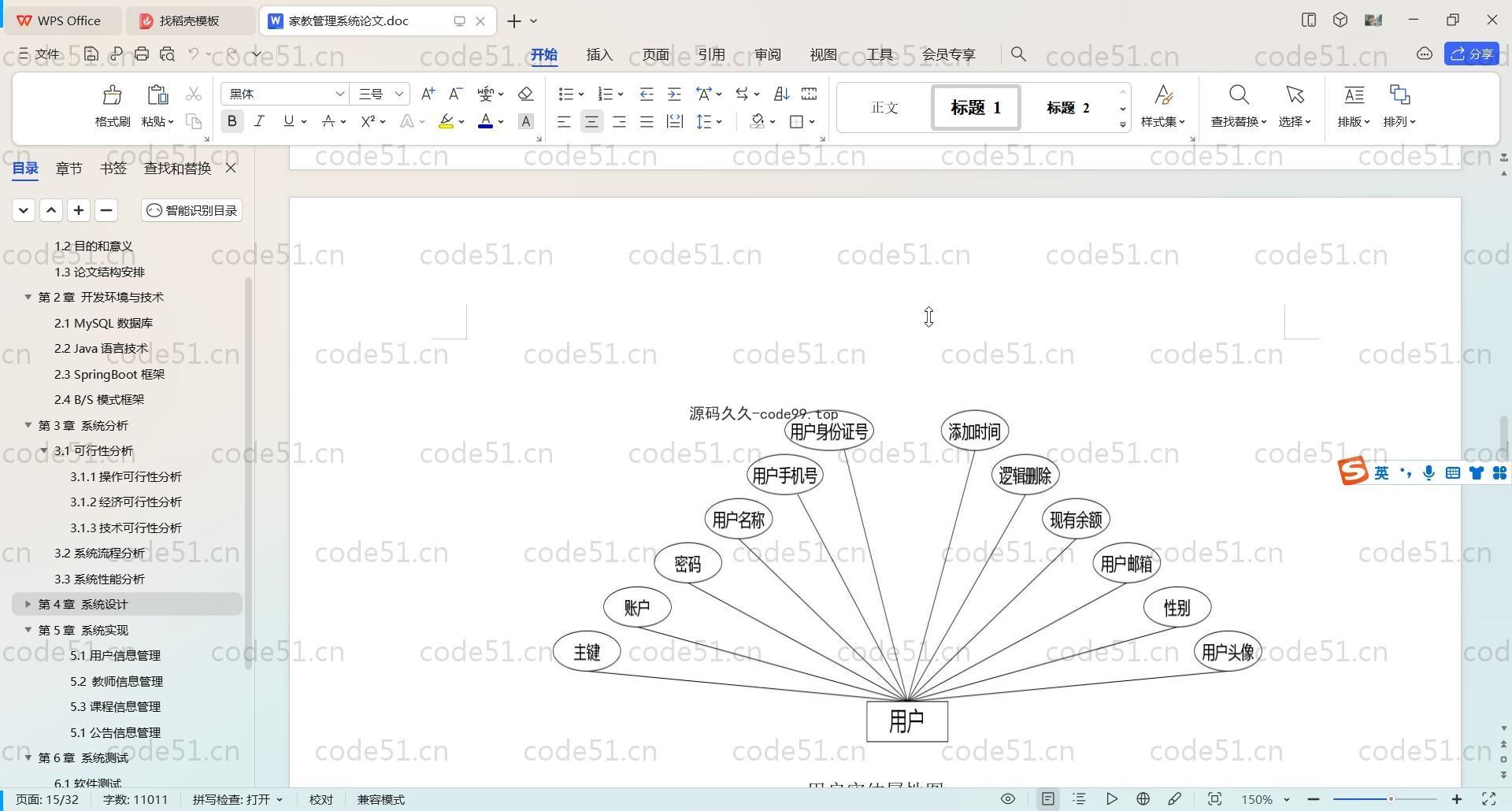Open Reading mode eye icon in status bar
This screenshot has width=1512, height=811.
[1008, 799]
